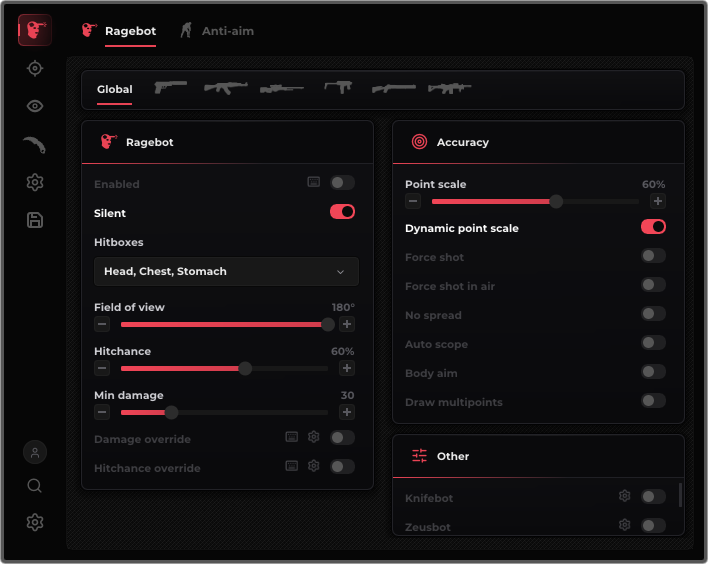708x564 pixels.
Task: Open the upper gear settings section in sidebar
Action: click(x=35, y=182)
